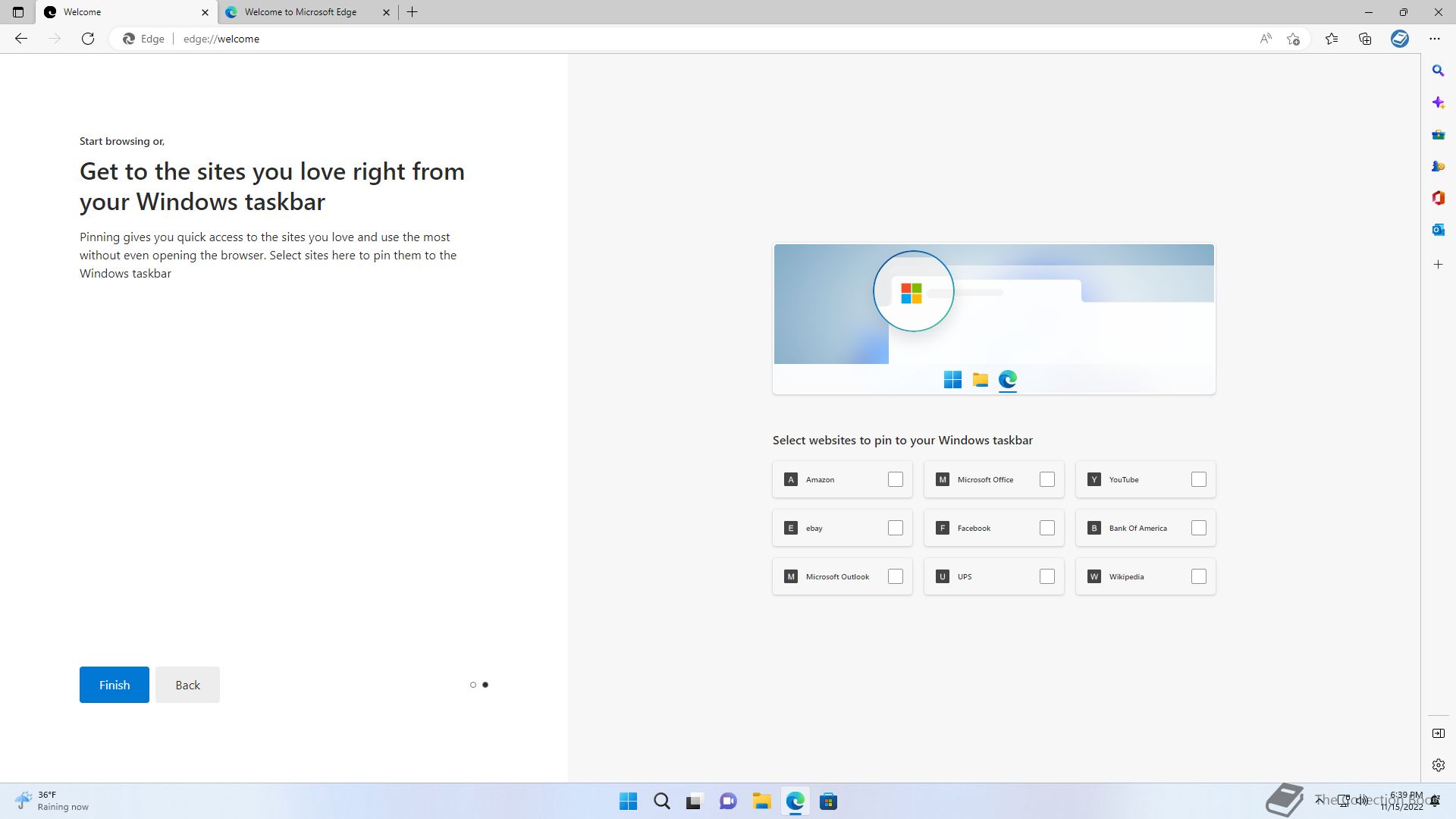1456x819 pixels.
Task: Open a new tab with plus button
Action: pos(413,12)
